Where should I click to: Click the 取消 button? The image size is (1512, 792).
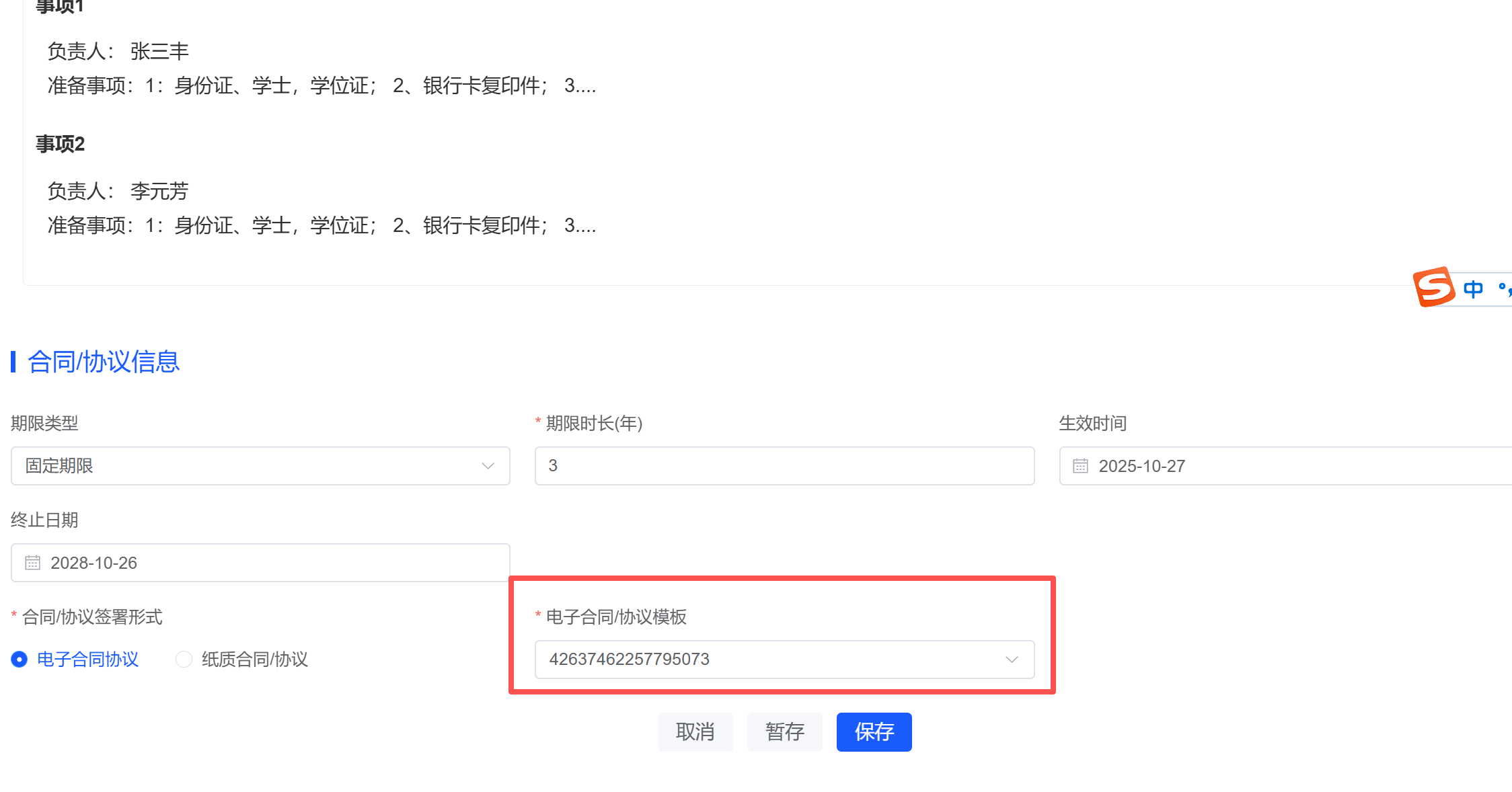(x=695, y=731)
